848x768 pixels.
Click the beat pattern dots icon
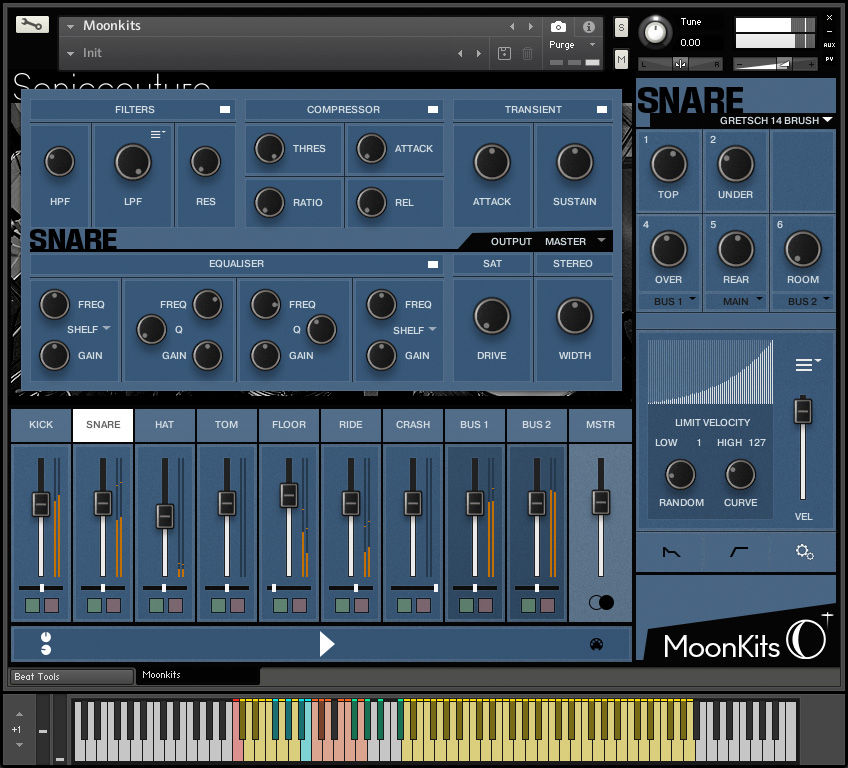pos(46,643)
